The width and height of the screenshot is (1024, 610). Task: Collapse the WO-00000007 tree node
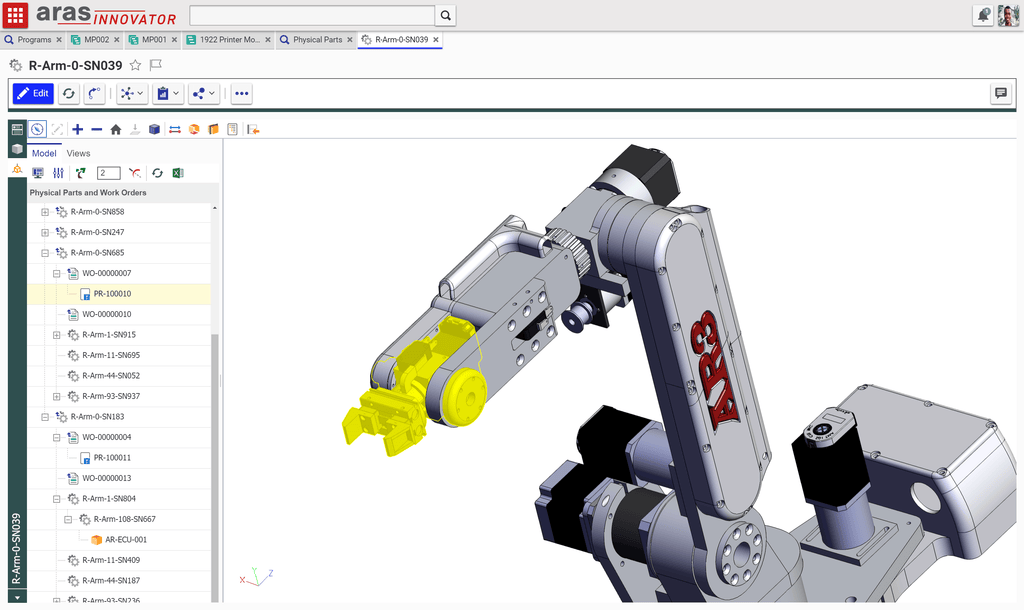(x=56, y=273)
